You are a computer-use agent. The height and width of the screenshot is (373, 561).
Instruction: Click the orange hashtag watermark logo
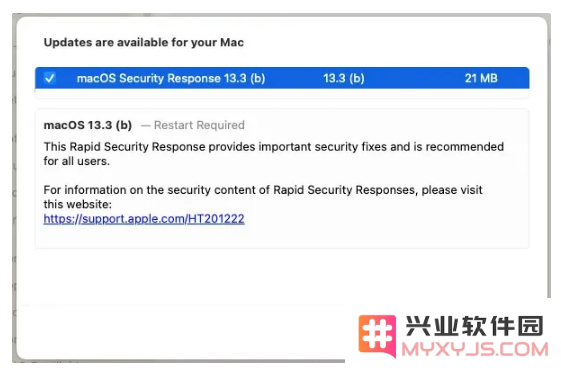(x=377, y=336)
